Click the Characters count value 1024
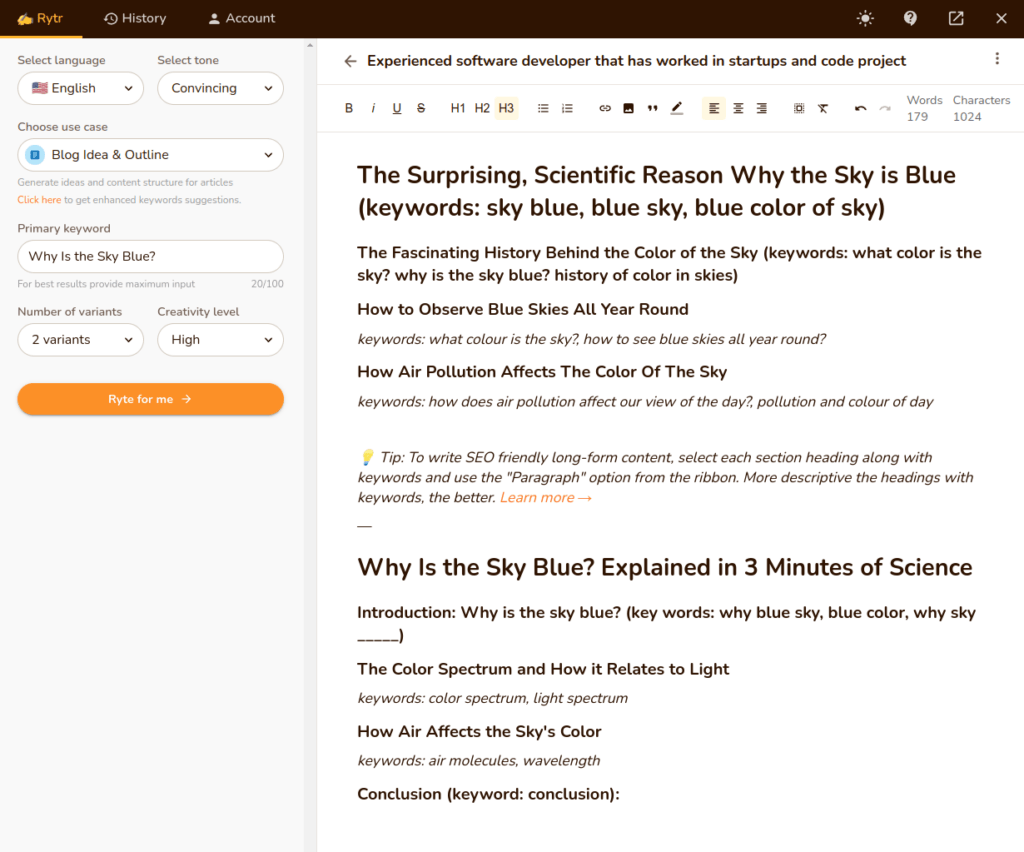Viewport: 1024px width, 852px height. click(967, 117)
